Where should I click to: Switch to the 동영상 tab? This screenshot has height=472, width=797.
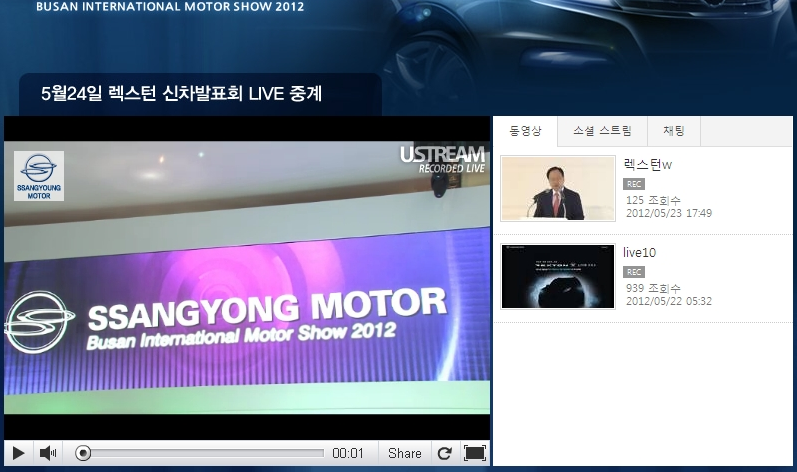point(525,131)
